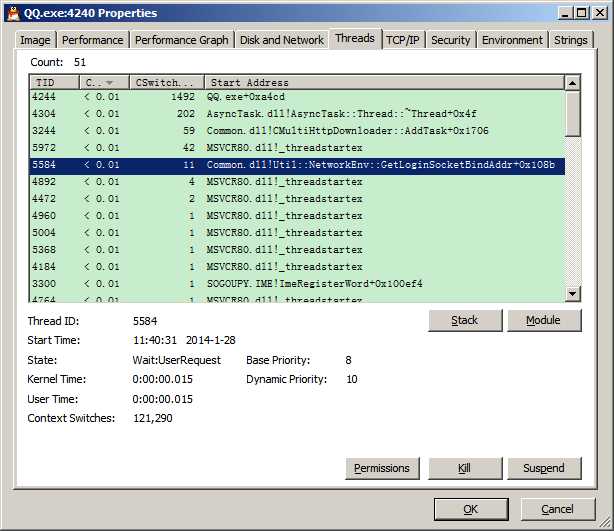Click the Cancel button

coord(558,509)
